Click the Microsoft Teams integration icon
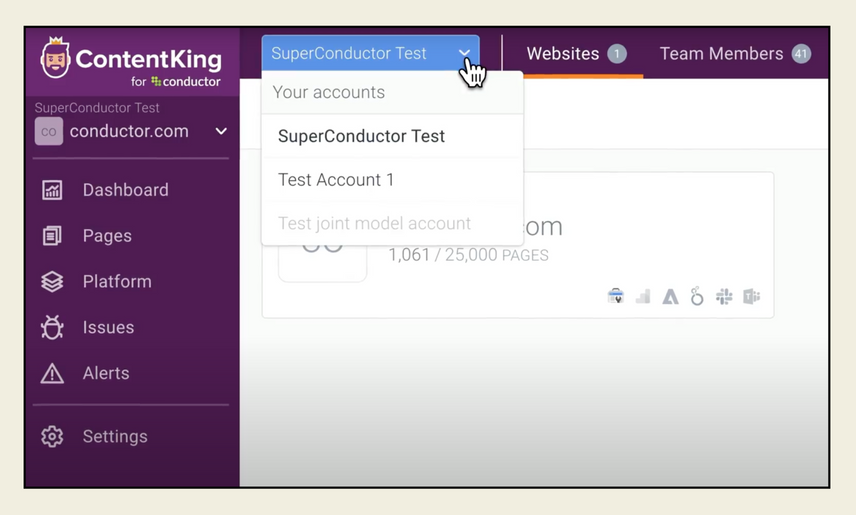This screenshot has height=515, width=856. [x=752, y=297]
